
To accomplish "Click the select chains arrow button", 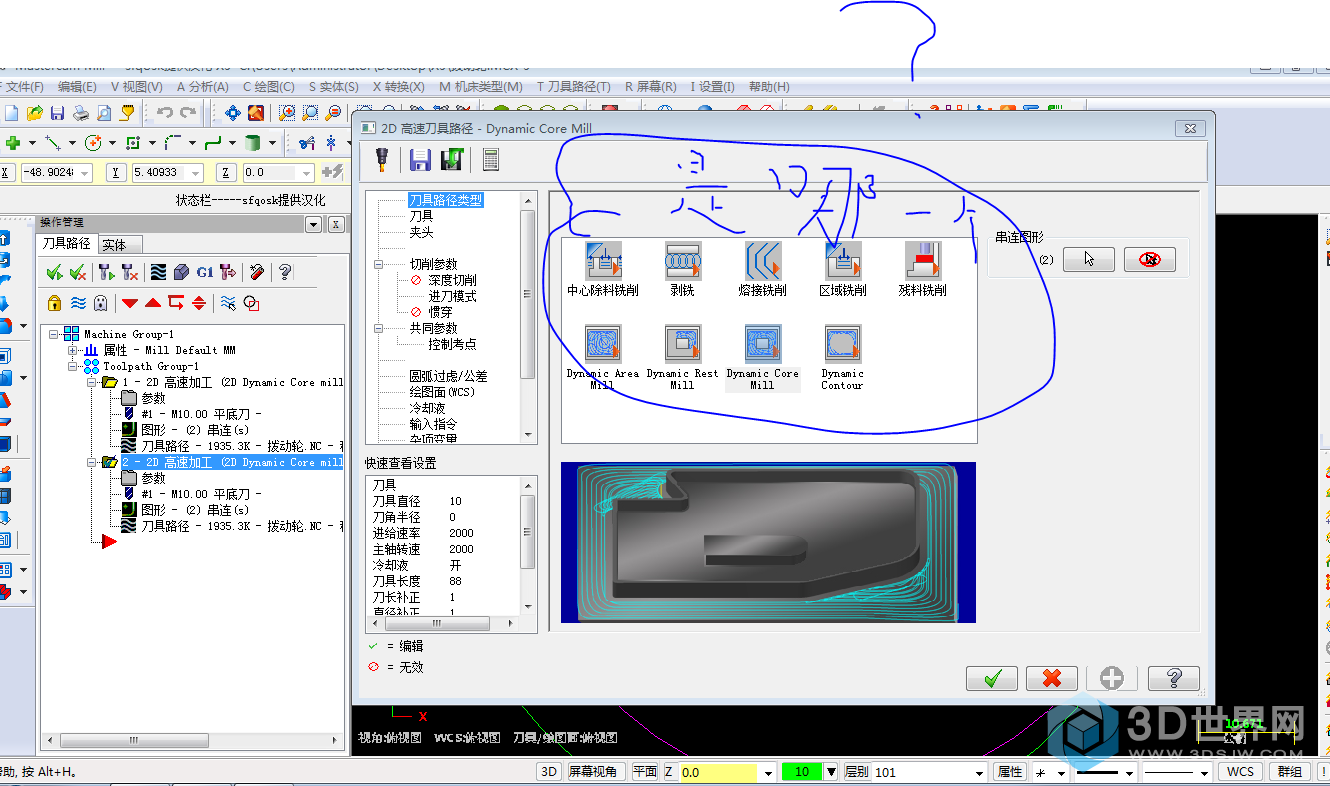I will 1088,259.
